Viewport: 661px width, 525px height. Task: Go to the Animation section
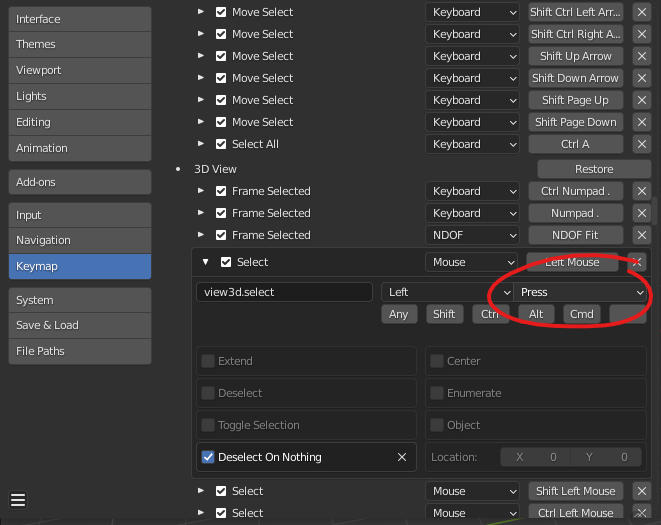(x=80, y=148)
